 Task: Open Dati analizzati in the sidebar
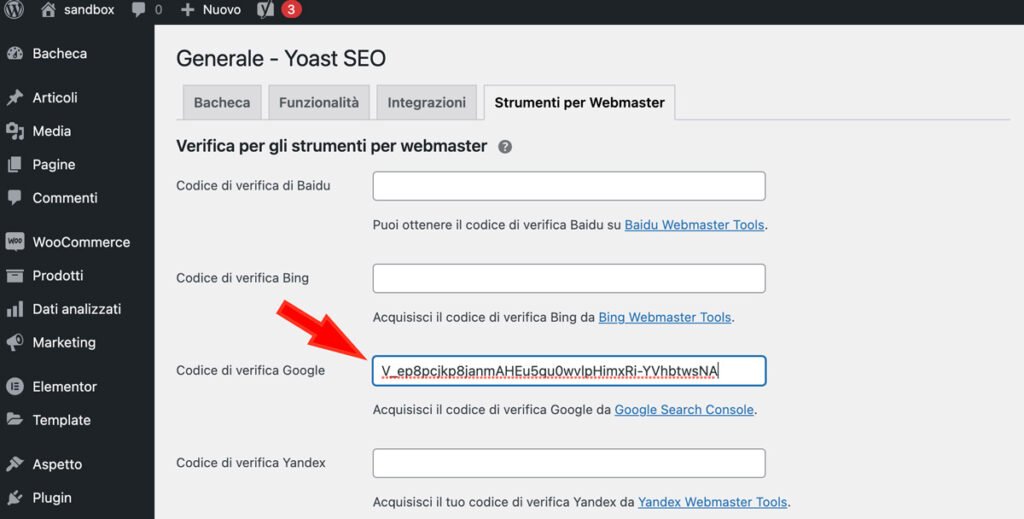click(x=77, y=309)
